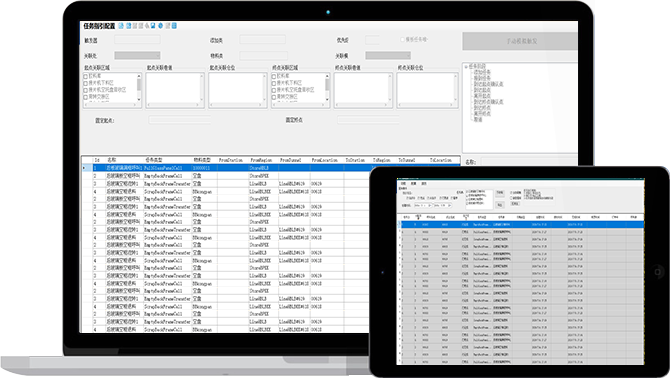Click the 固定起点 input field
Image resolution: width=670 pixels, height=378 pixels.
(x=179, y=120)
